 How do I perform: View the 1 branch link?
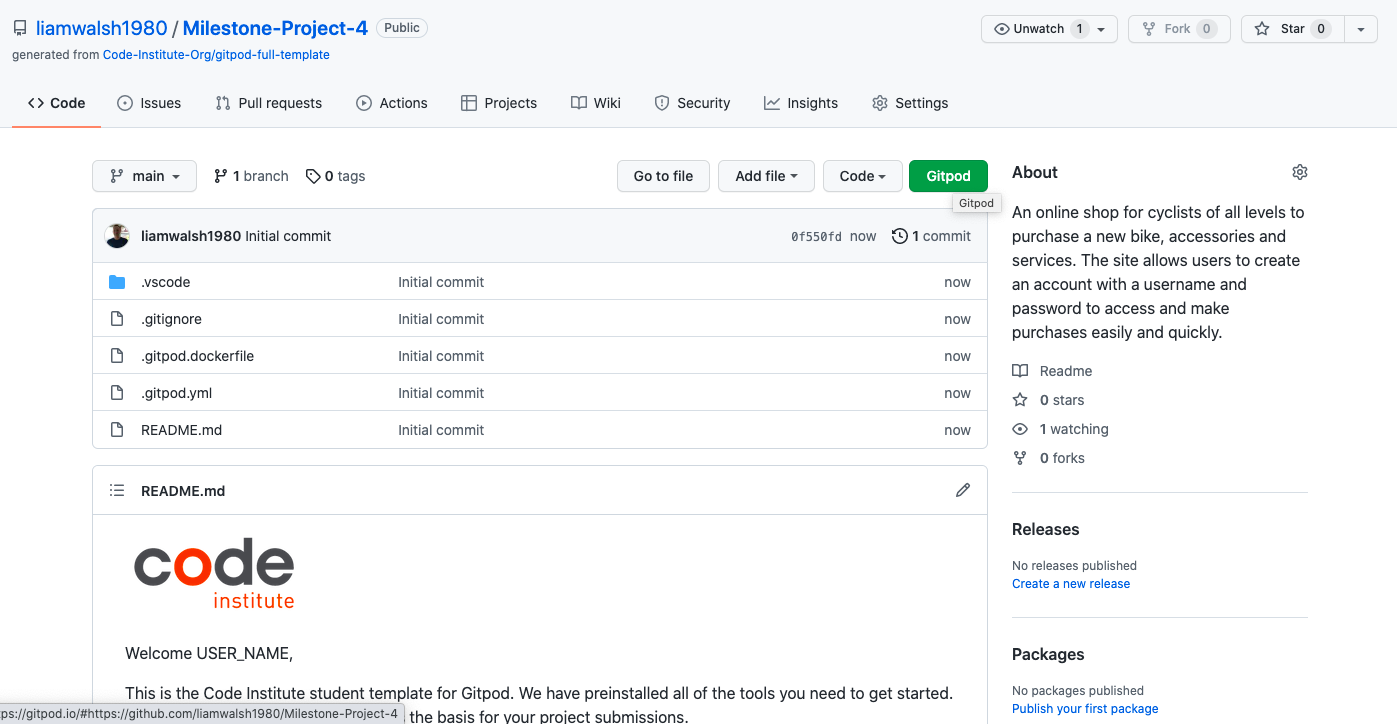coord(251,176)
